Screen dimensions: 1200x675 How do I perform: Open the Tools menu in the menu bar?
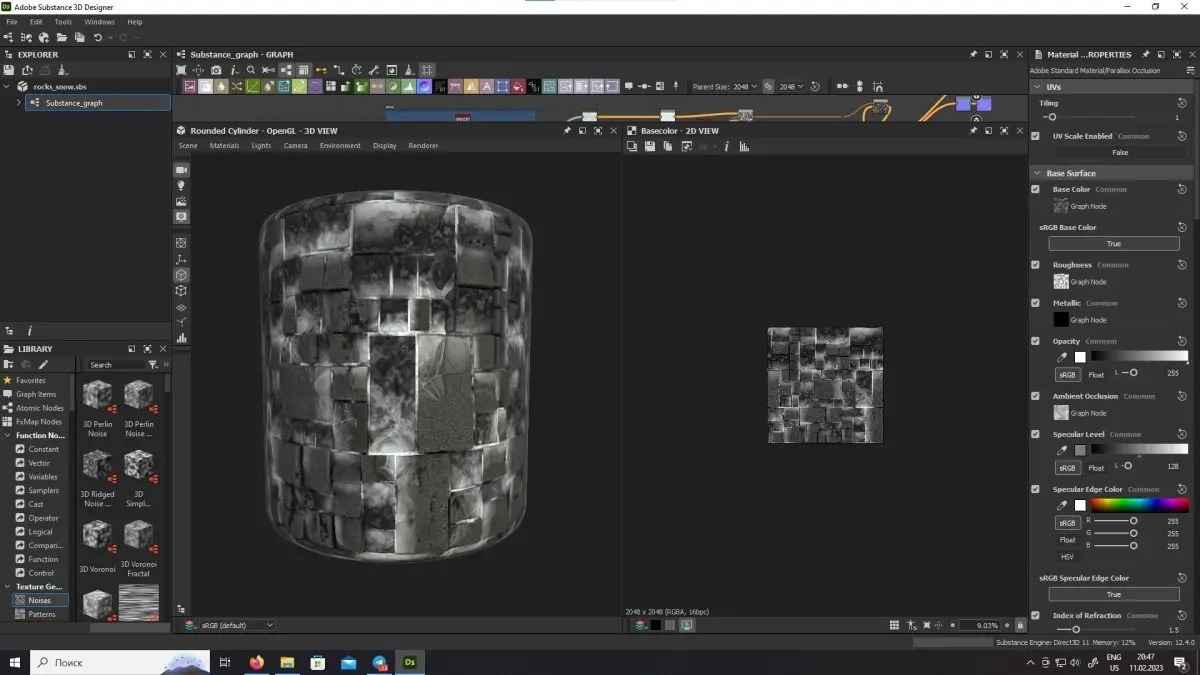click(63, 21)
